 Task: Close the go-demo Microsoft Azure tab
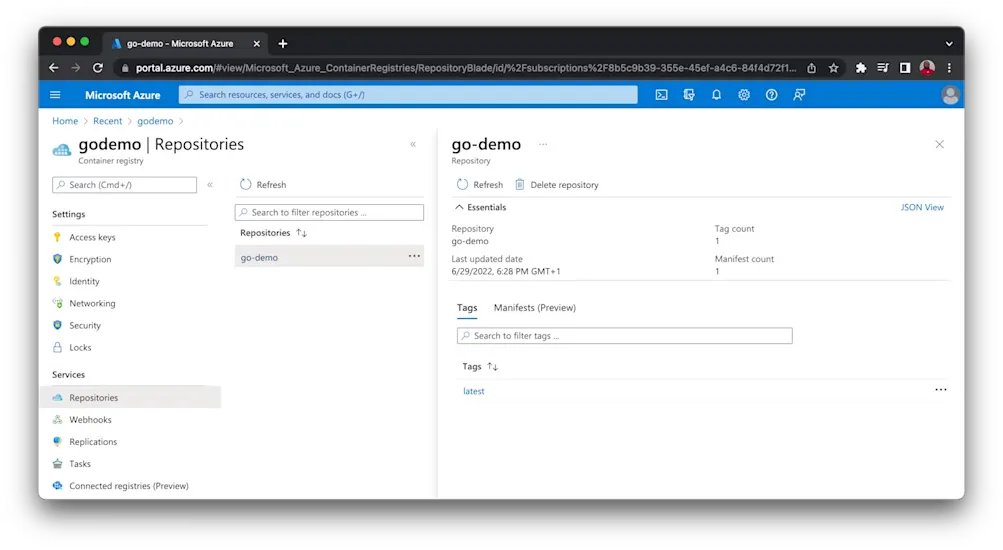(x=257, y=43)
